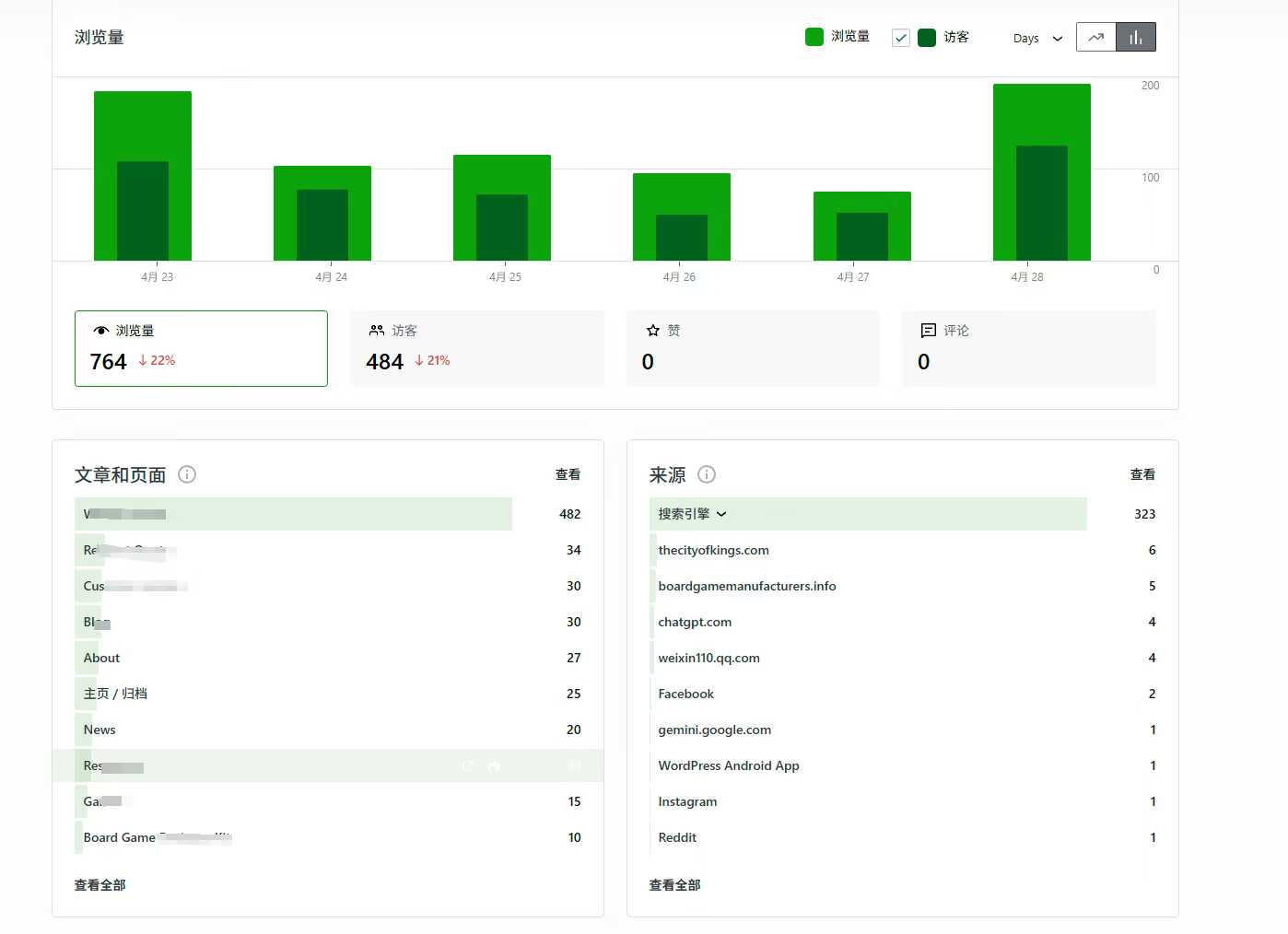This screenshot has width=1288, height=934.
Task: Select the 浏览量 stat tab showing 764
Action: click(x=201, y=348)
